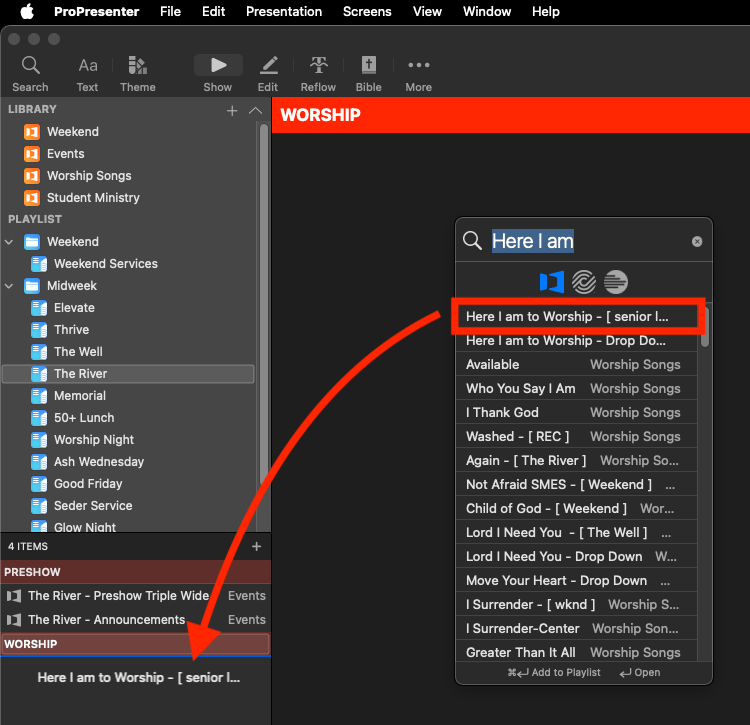Screen dimensions: 750x725
Task: Switch to Edit mode
Action: pos(268,74)
